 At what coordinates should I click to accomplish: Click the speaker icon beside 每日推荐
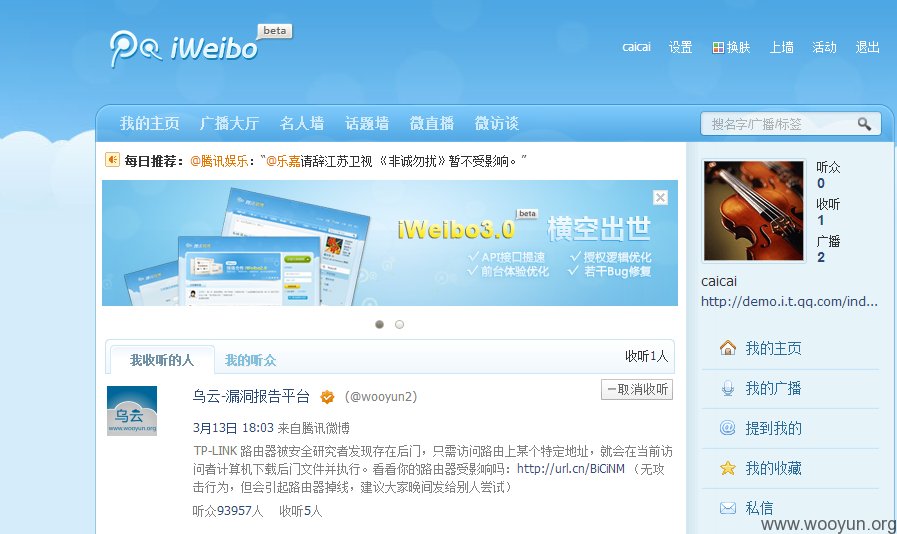(112, 160)
